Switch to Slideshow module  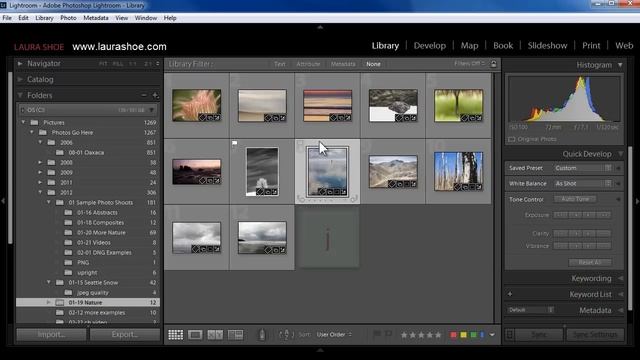(547, 46)
